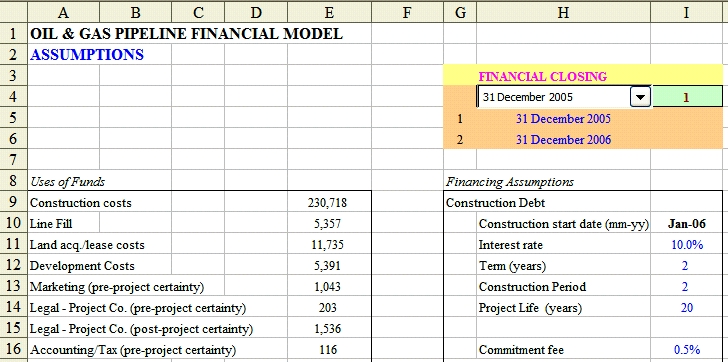Click the value 230,718
The width and height of the screenshot is (728, 362).
pos(327,203)
